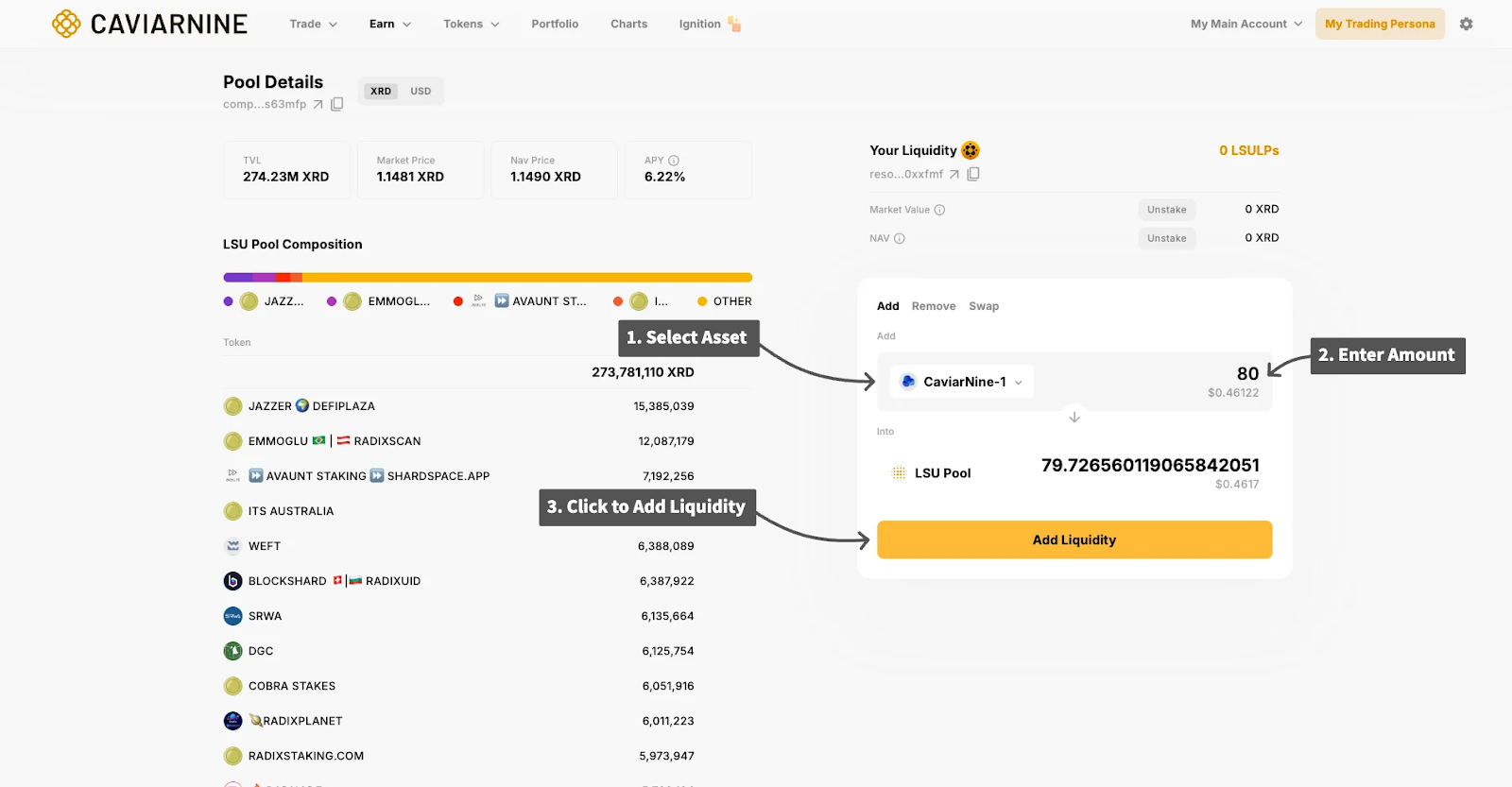Image resolution: width=1512 pixels, height=787 pixels.
Task: Click the Your Liquidity badge icon
Action: tap(971, 150)
